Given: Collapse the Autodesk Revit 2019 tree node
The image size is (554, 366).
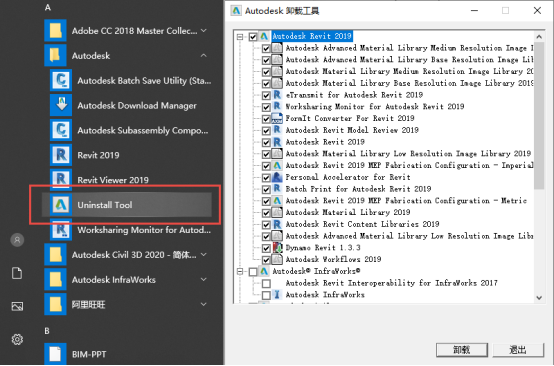Looking at the screenshot, I should pos(240,37).
